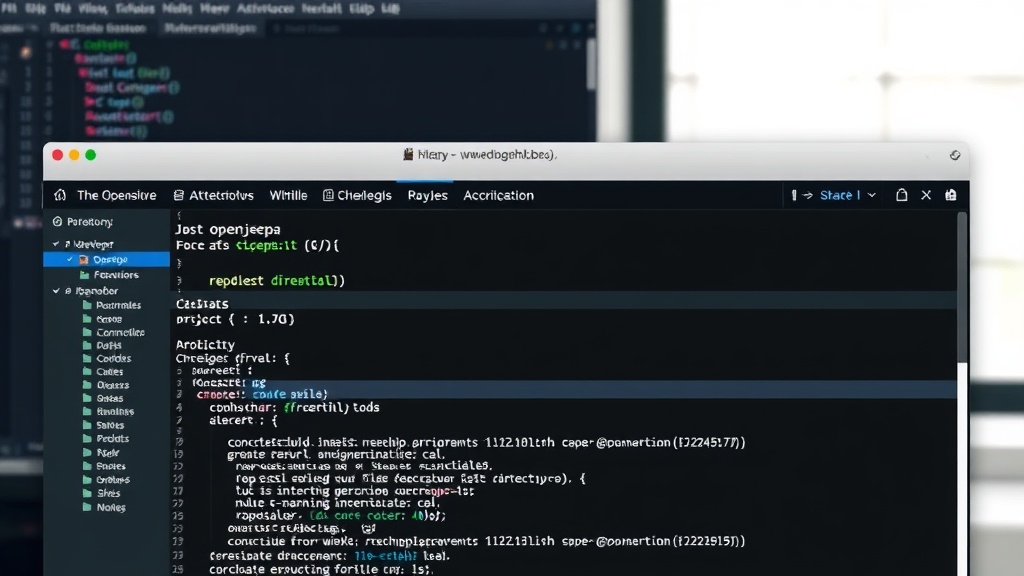Click the Jost openjeepa code line

click(228, 229)
